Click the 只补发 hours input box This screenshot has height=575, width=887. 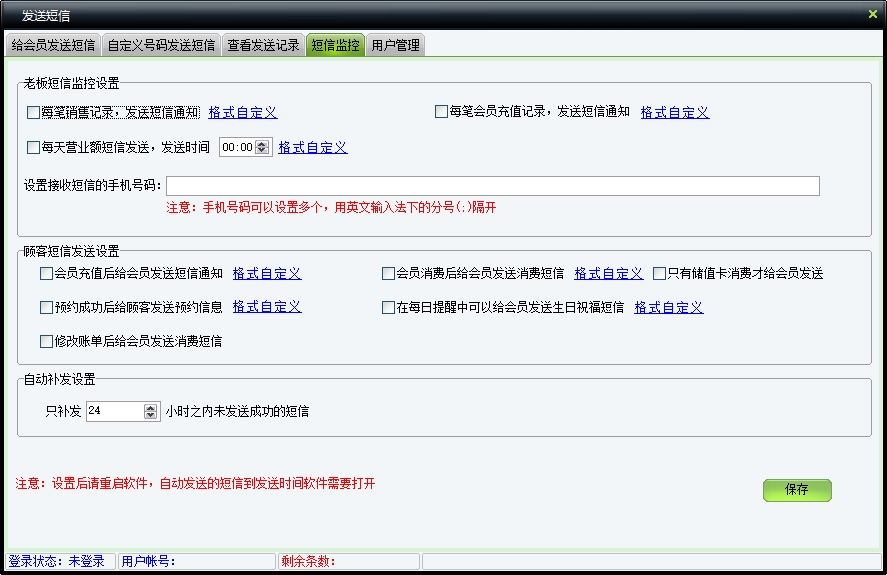[114, 411]
